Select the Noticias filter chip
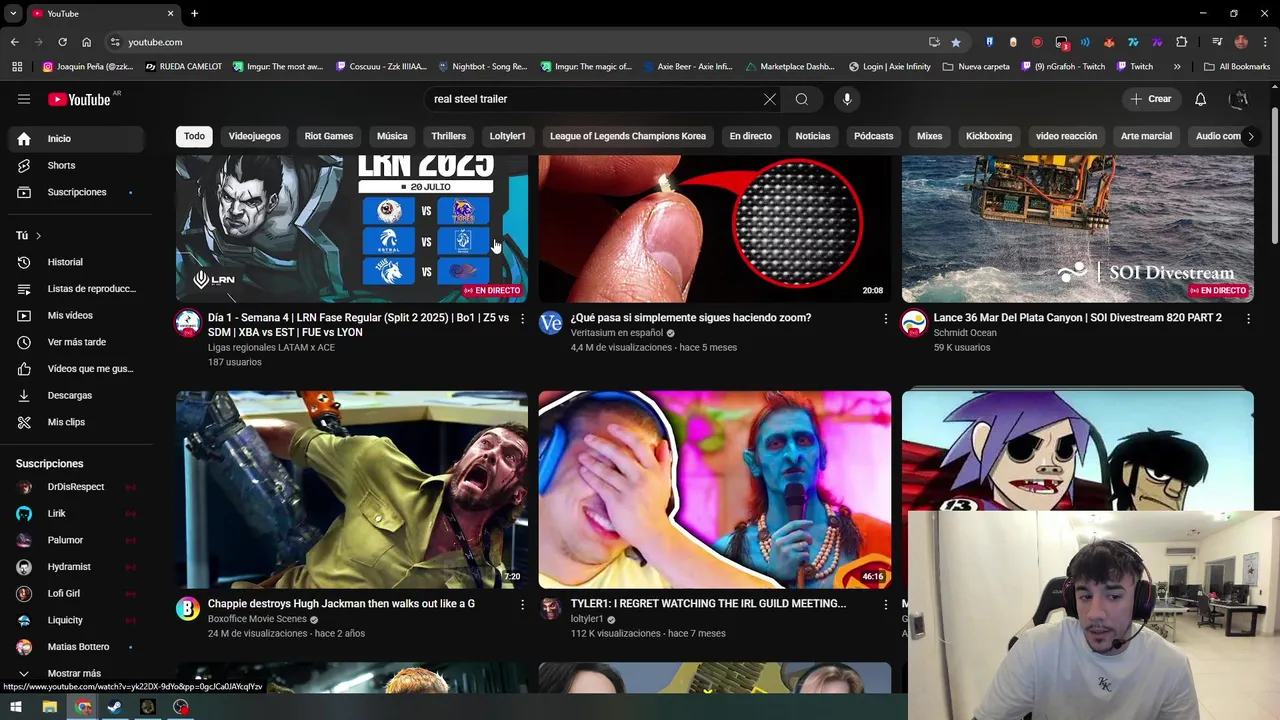 [x=812, y=136]
